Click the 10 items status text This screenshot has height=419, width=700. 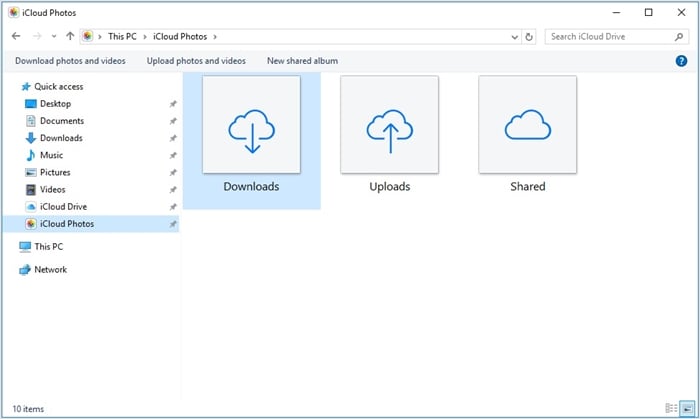pos(28,409)
